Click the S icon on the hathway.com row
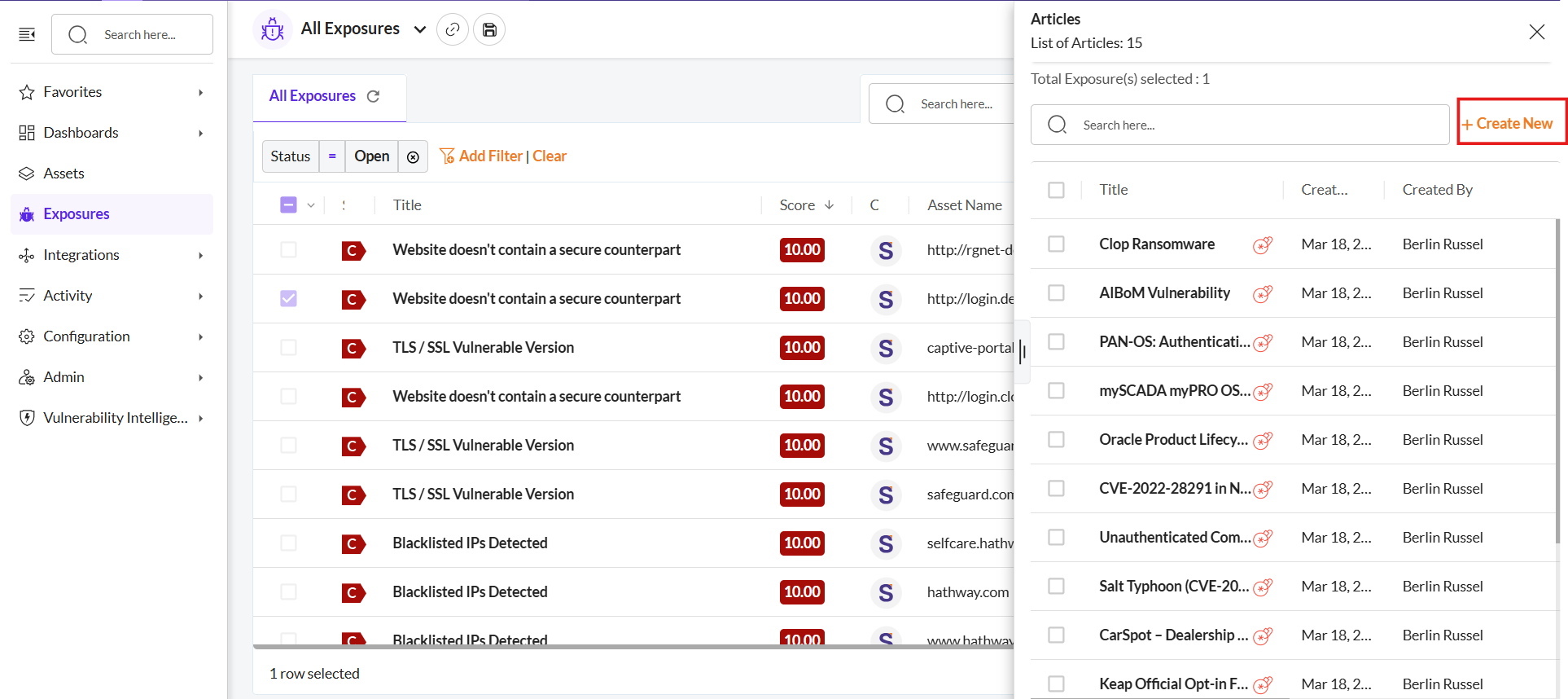The image size is (1568, 699). [886, 592]
